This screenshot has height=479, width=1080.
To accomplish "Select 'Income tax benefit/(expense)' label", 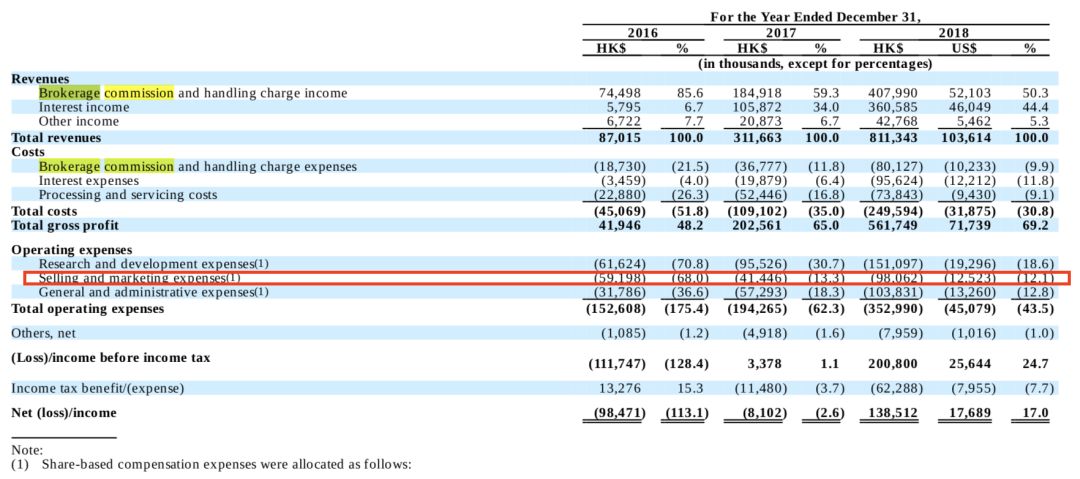I will 98,388.
